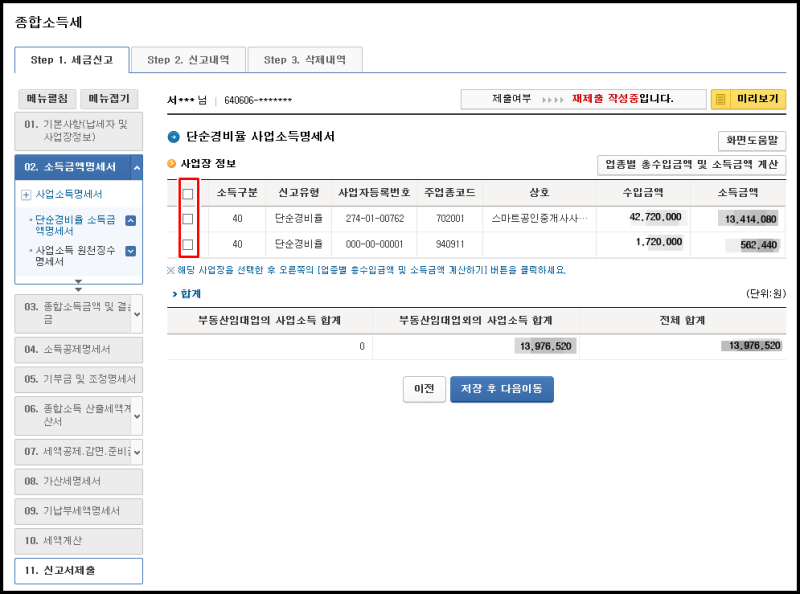The image size is (800, 594).
Task: Click the 메뉴접기 button
Action: point(109,98)
